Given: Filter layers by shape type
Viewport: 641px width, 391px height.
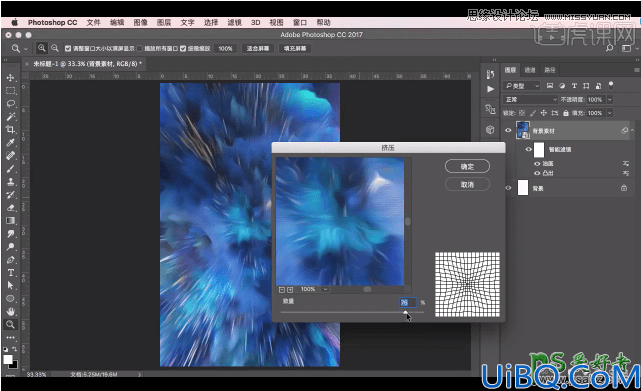Looking at the screenshot, I should click(x=586, y=86).
